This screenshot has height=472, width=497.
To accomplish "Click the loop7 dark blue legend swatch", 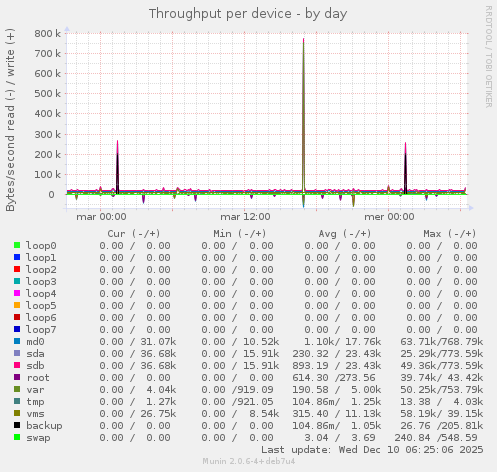I will click(x=17, y=329).
